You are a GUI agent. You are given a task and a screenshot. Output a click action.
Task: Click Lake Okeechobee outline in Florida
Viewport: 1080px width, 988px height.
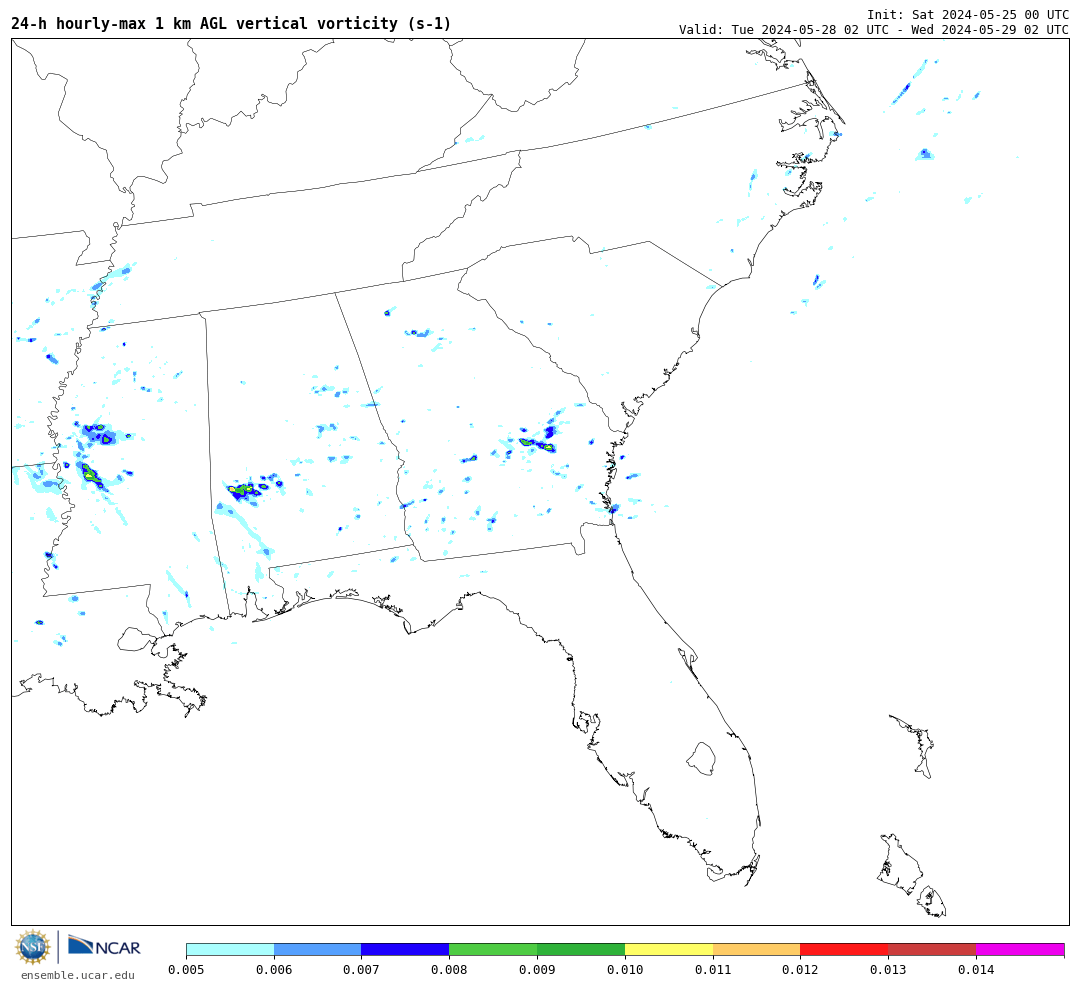click(x=701, y=759)
